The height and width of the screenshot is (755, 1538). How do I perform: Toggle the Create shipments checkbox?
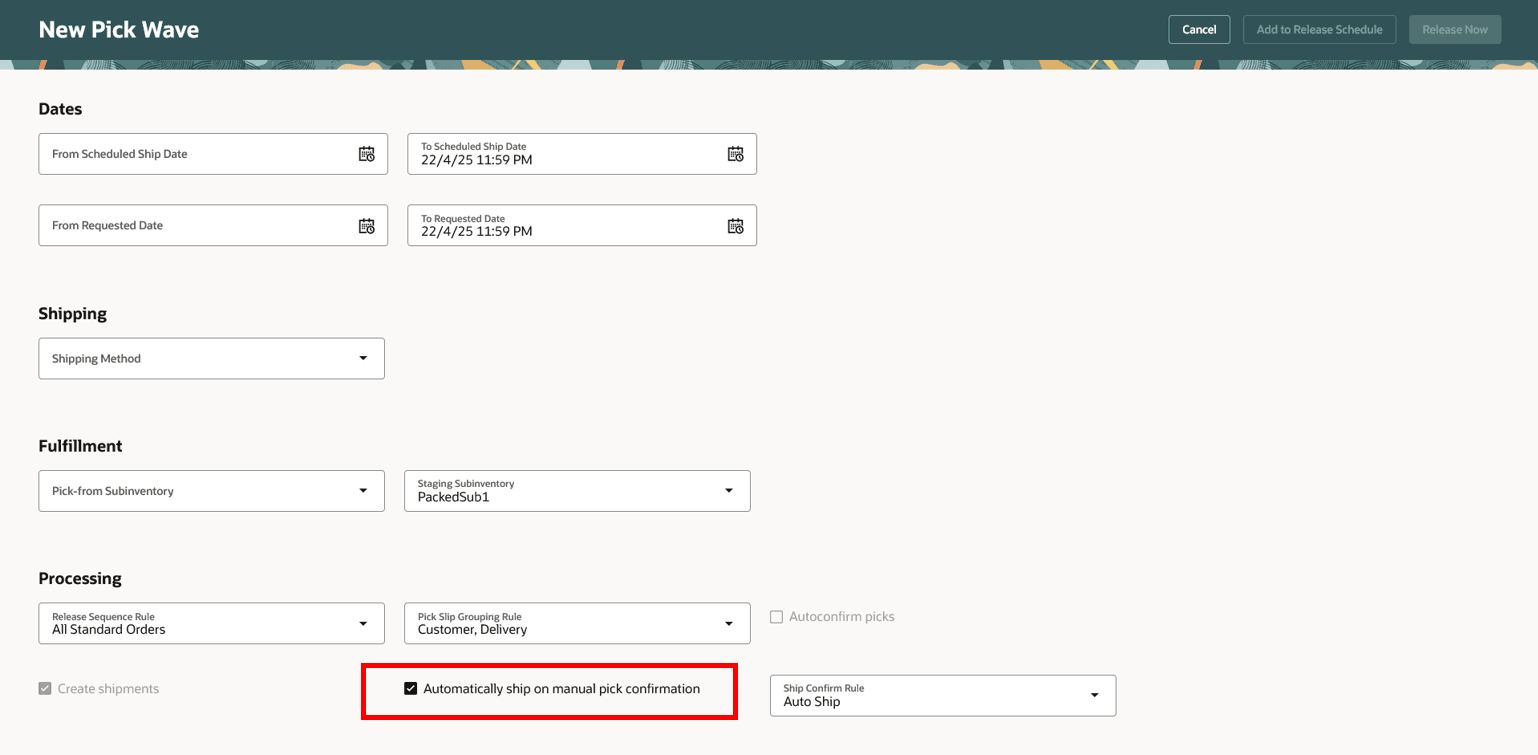(x=45, y=689)
